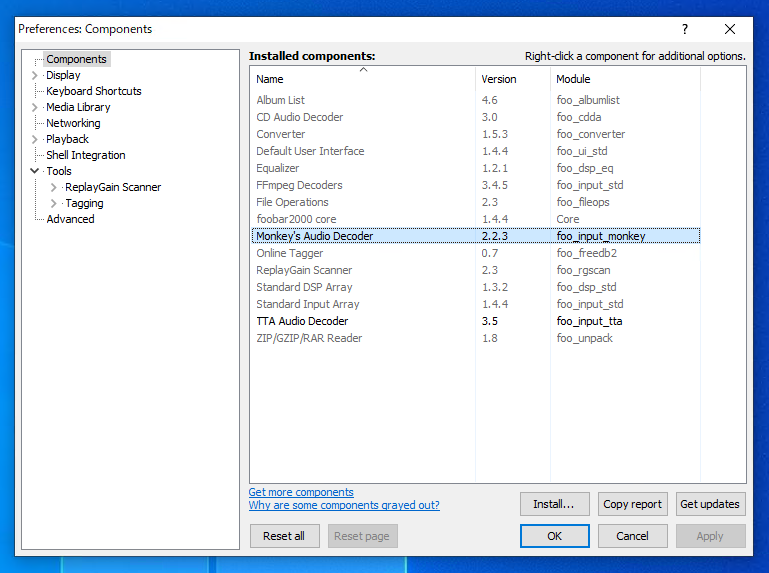The width and height of the screenshot is (769, 573).
Task: Expand the Media Library tree node
Action: coord(34,107)
